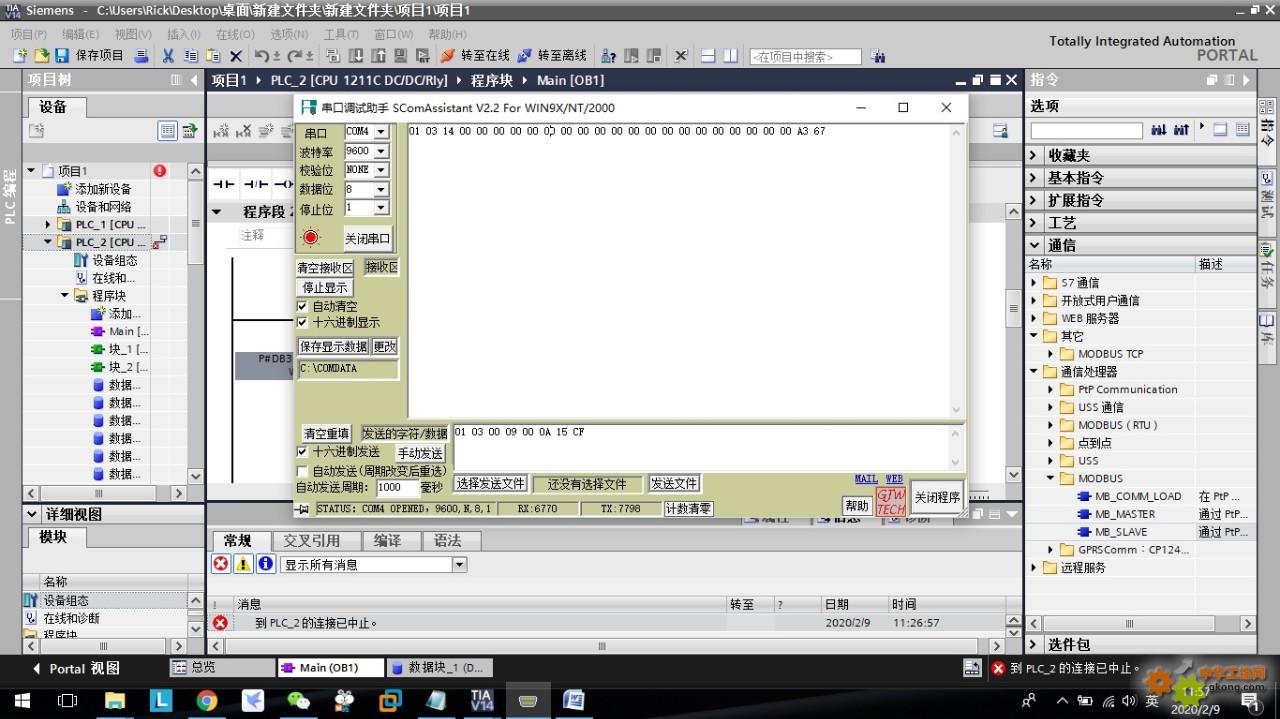Open the 视图(V) menu
Image resolution: width=1280 pixels, height=719 pixels.
[x=132, y=34]
